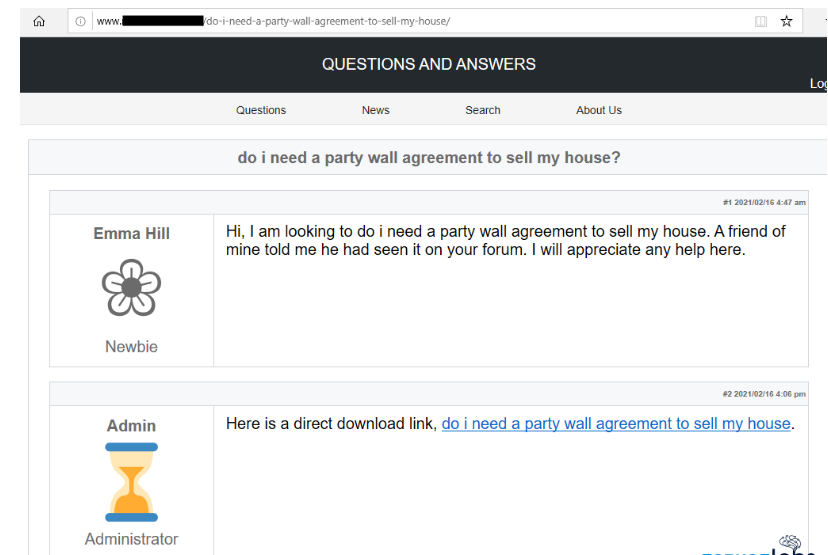Click the QUESTIONS AND ANSWERS site title
Screen dimensions: 828x555
pos(428,64)
